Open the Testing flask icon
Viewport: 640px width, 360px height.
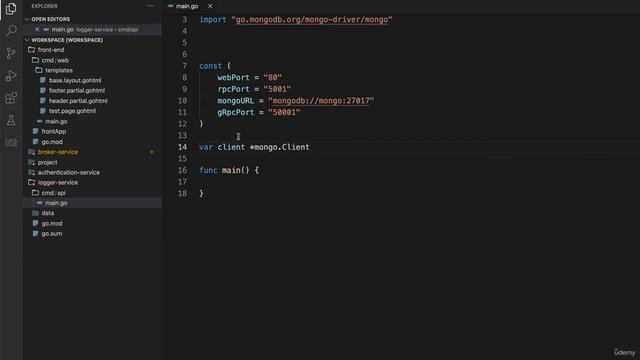tap(11, 120)
